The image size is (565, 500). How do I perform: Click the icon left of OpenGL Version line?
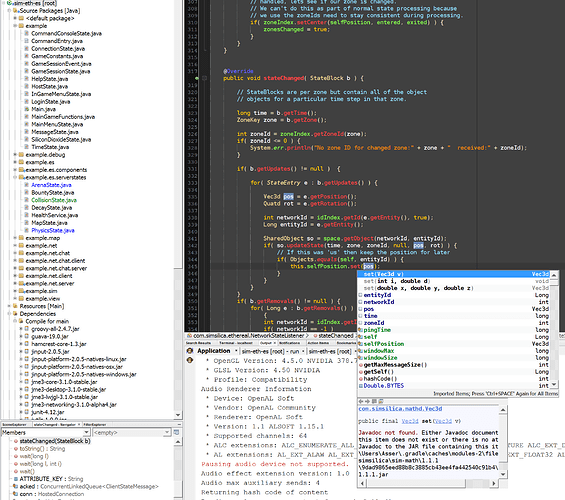coord(190,360)
